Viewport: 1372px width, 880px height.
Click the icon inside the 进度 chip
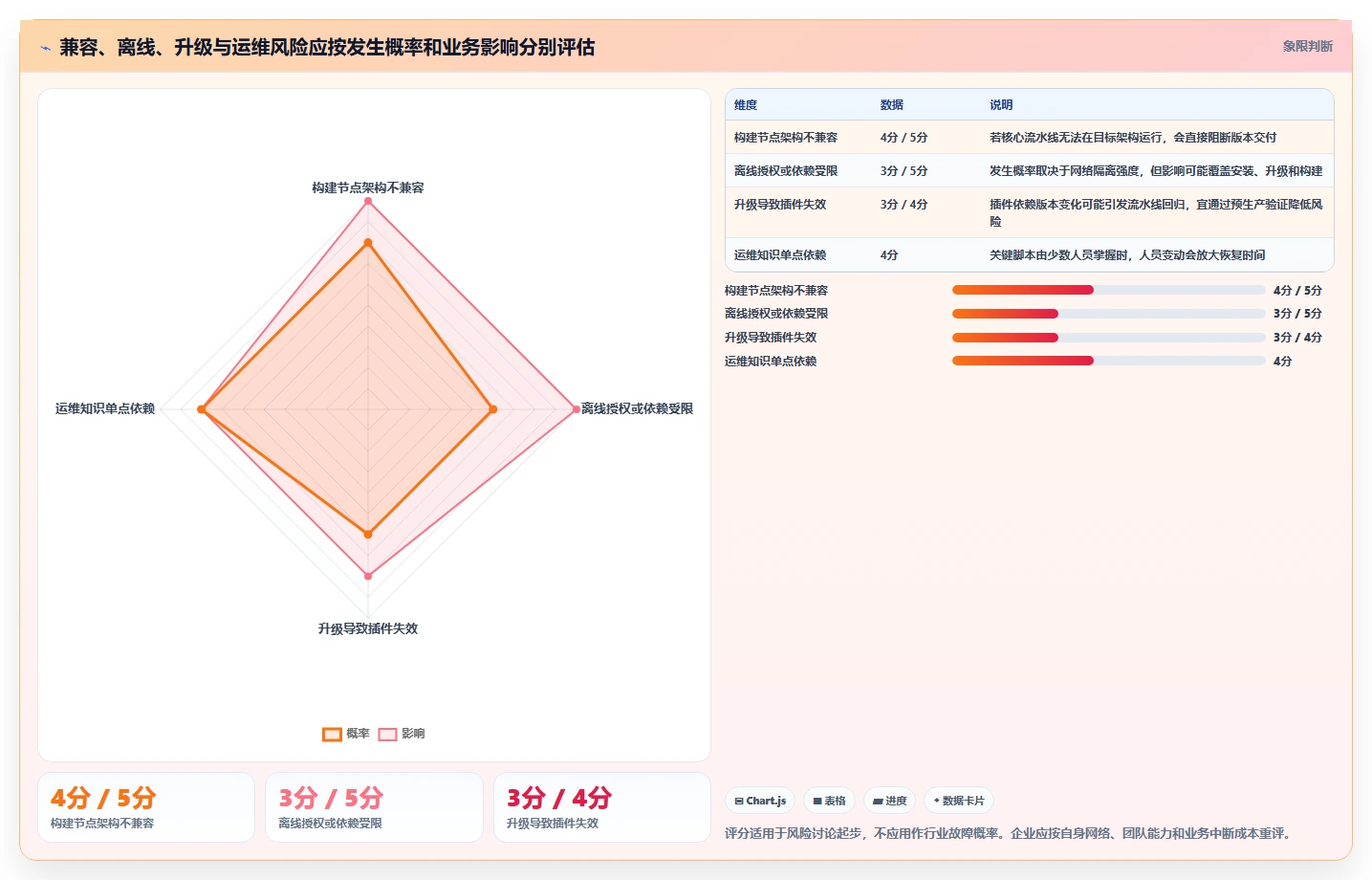[878, 802]
